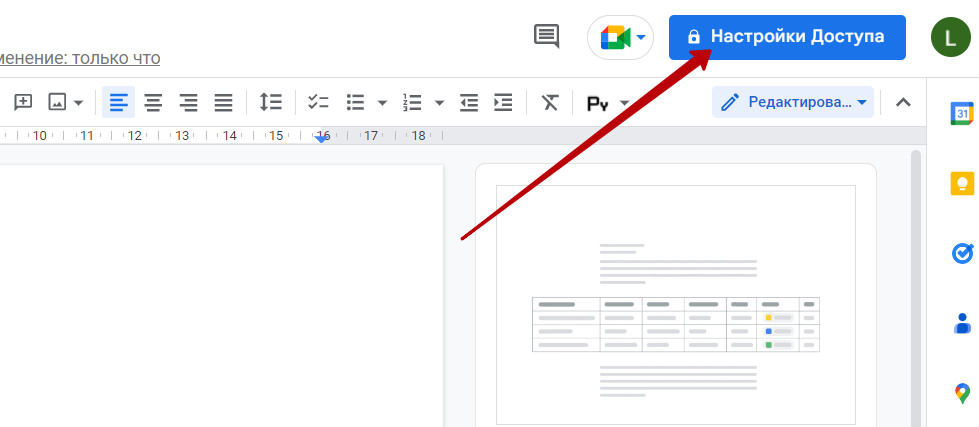
Task: Open Contacts in side panel
Action: pos(962,323)
